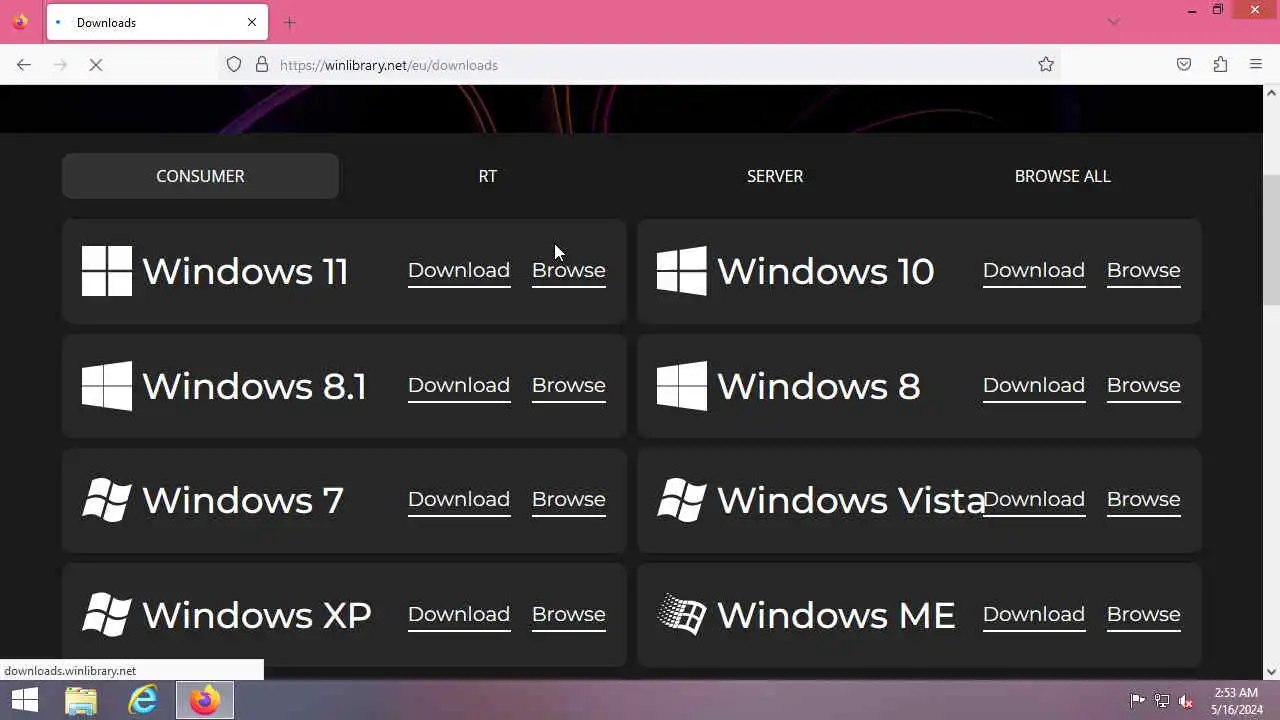This screenshot has width=1280, height=720.
Task: Click the Firefox taskbar button
Action: pyautogui.click(x=205, y=701)
